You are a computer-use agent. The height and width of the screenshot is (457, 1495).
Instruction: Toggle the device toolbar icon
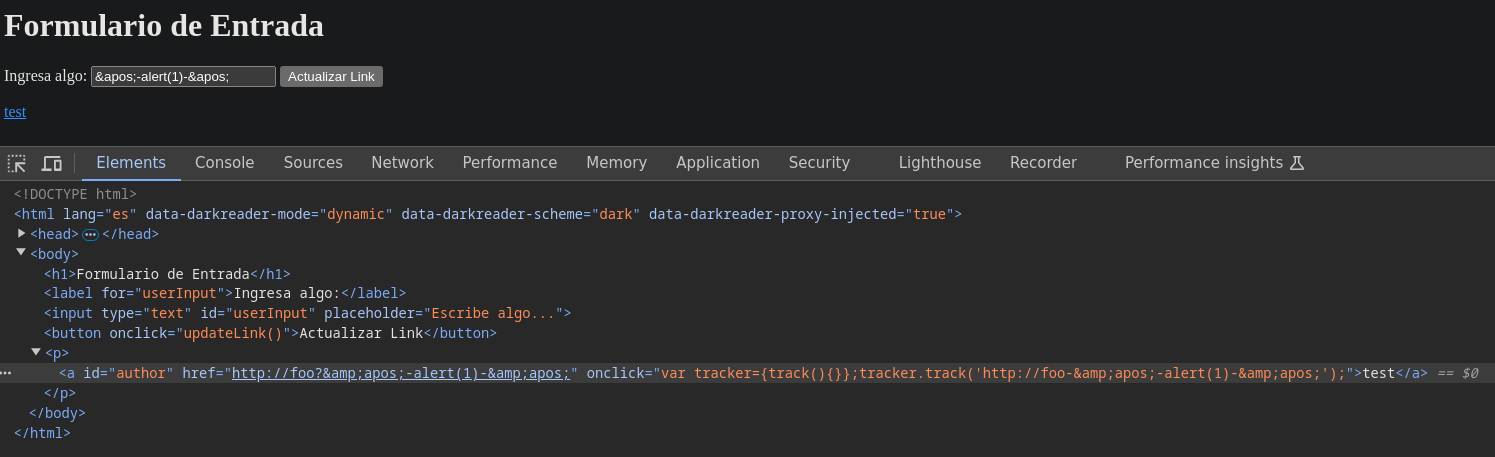click(x=51, y=163)
